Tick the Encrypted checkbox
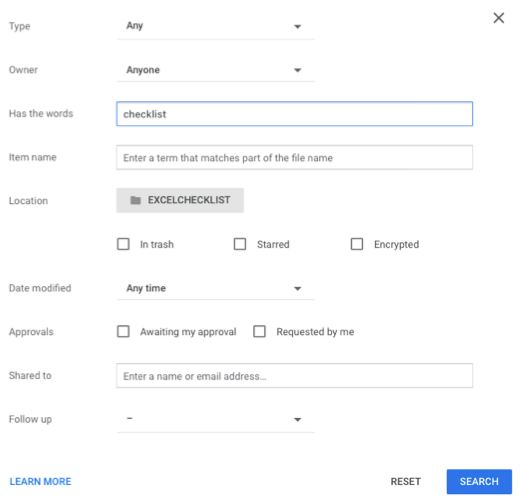 click(357, 244)
